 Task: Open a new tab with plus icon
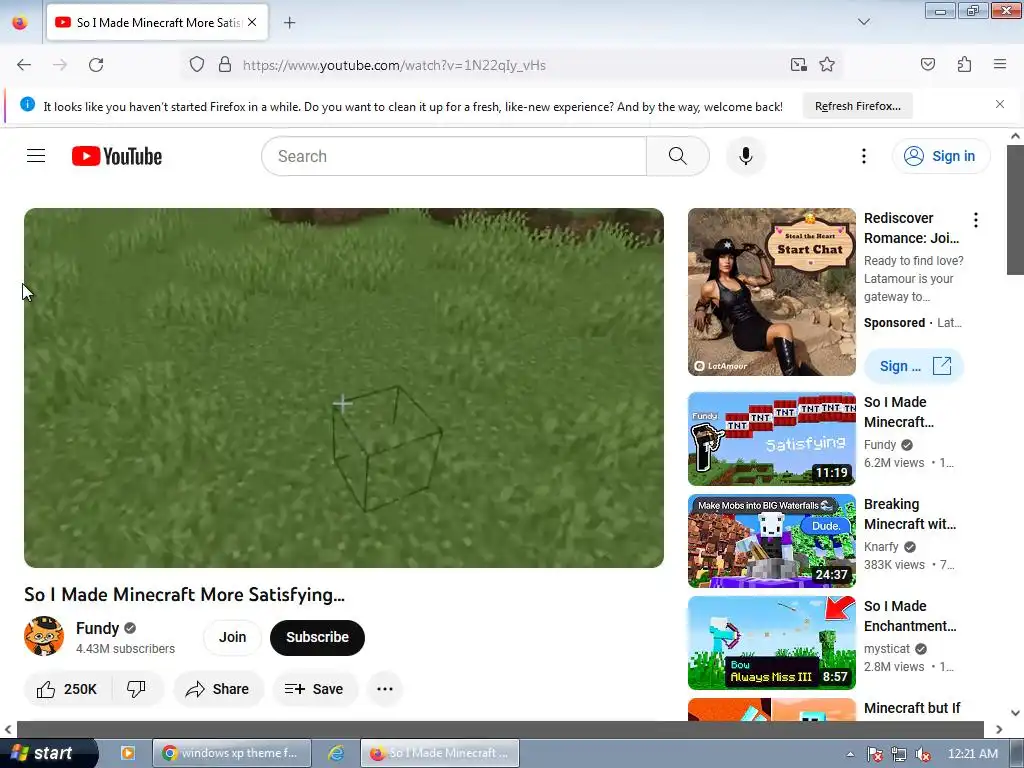point(289,23)
